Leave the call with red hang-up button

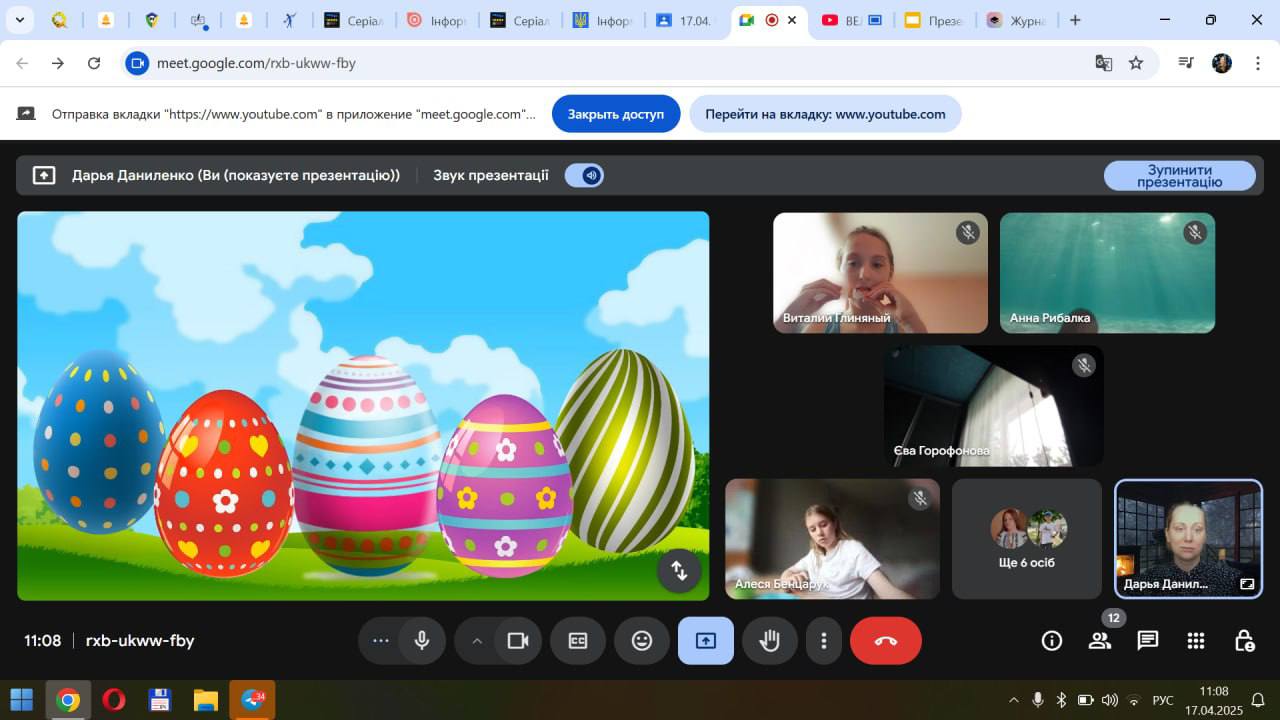click(885, 641)
